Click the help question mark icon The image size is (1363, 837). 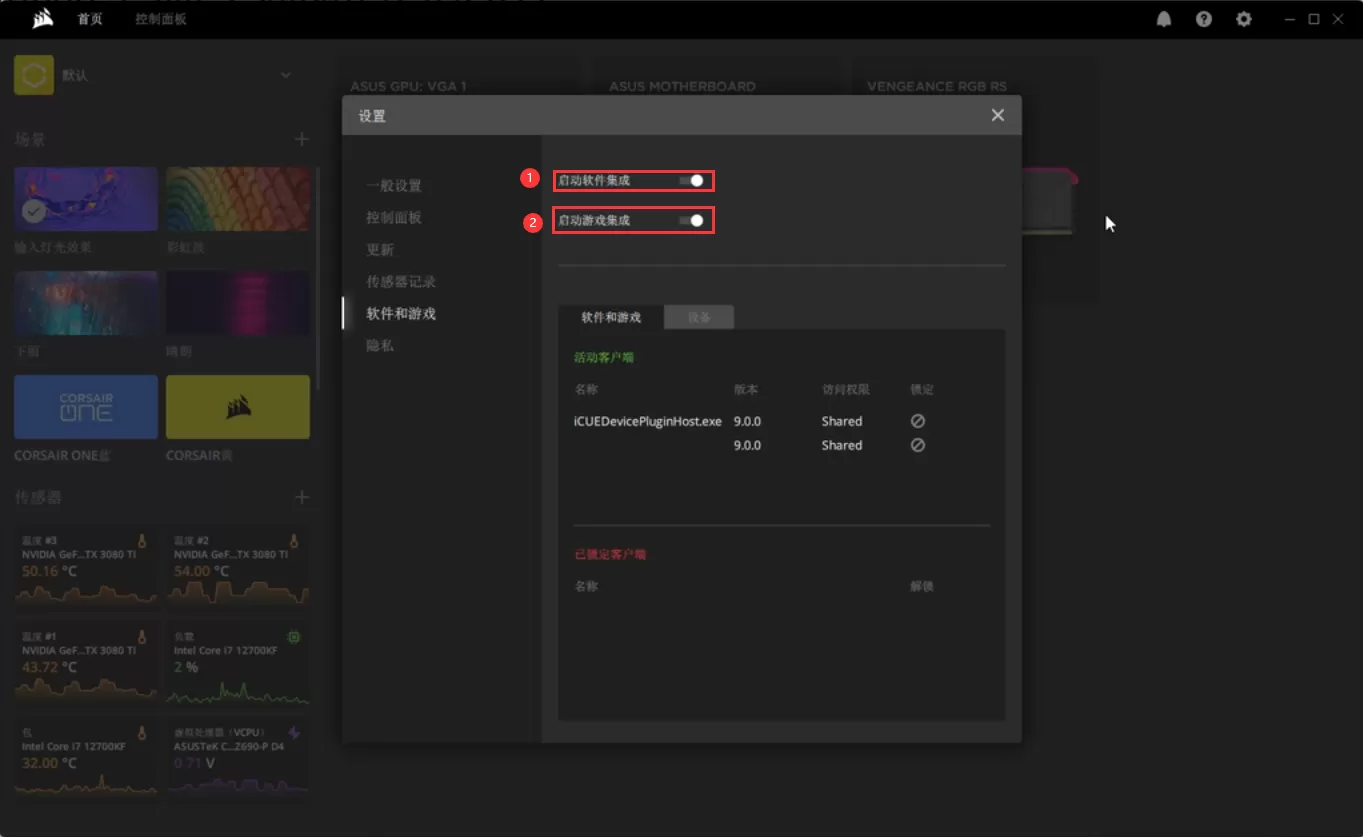pyautogui.click(x=1204, y=19)
